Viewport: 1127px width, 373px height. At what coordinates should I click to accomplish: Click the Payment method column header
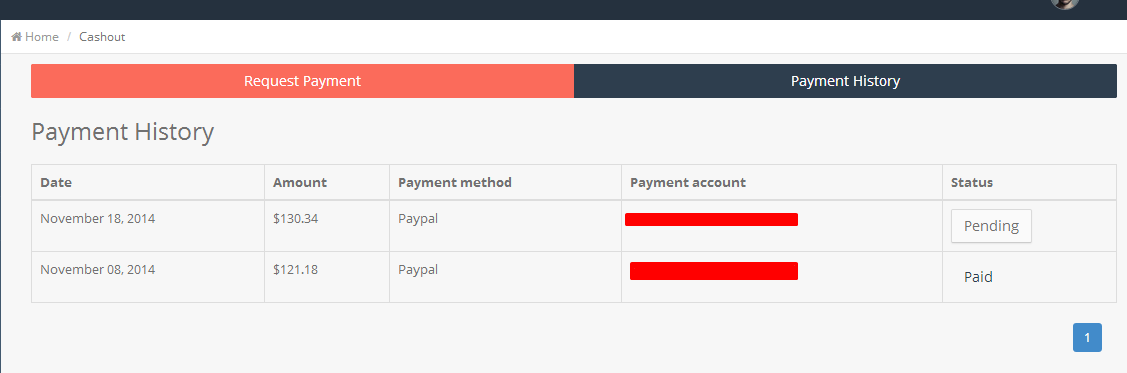tap(455, 183)
